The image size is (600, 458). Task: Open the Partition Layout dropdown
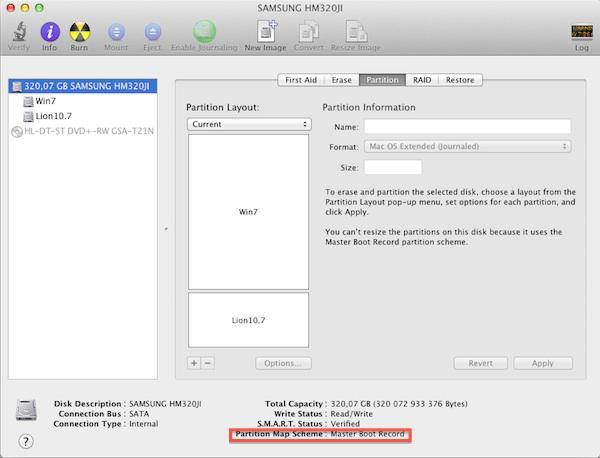click(250, 124)
